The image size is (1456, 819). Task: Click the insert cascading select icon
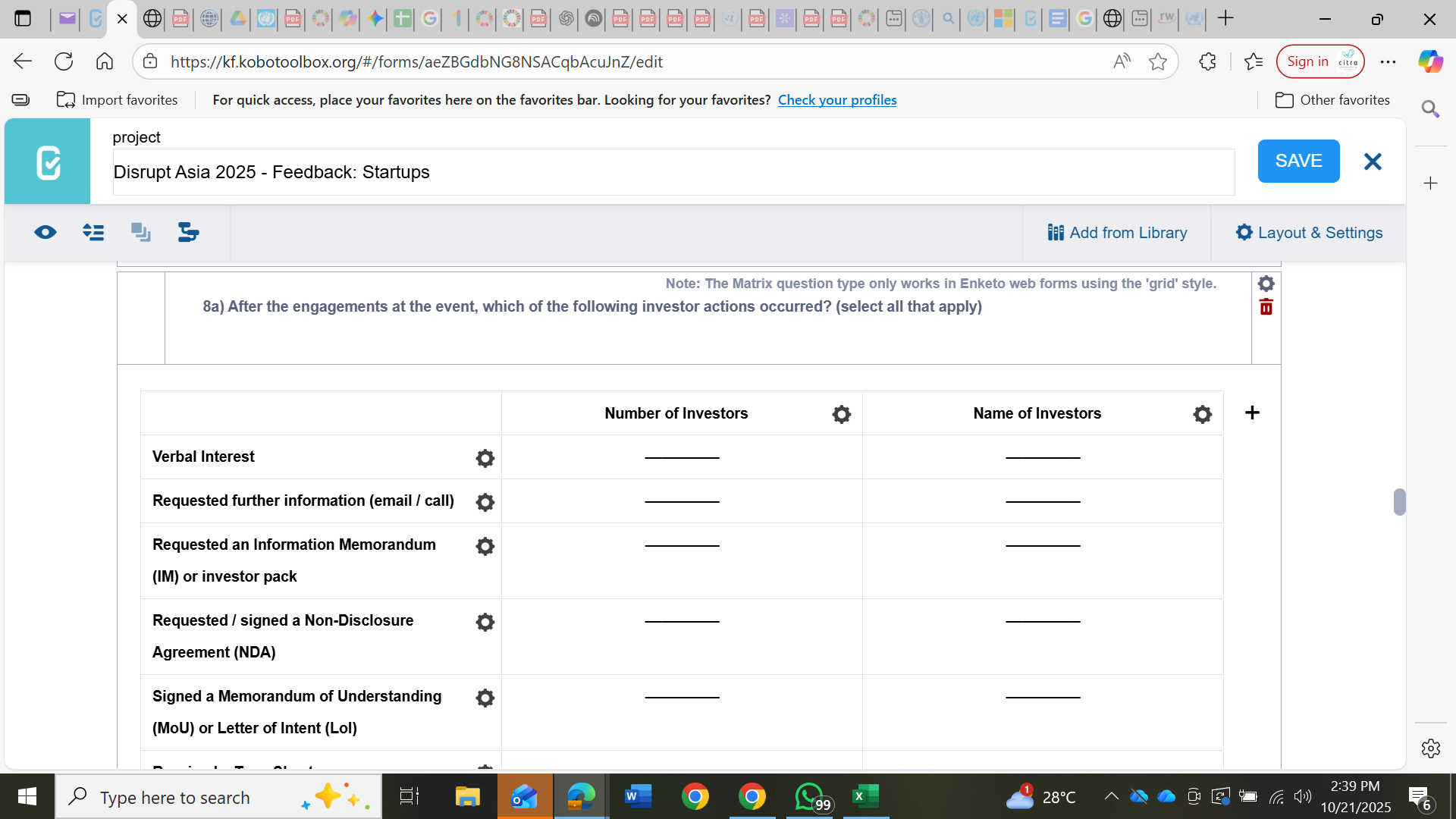click(188, 233)
